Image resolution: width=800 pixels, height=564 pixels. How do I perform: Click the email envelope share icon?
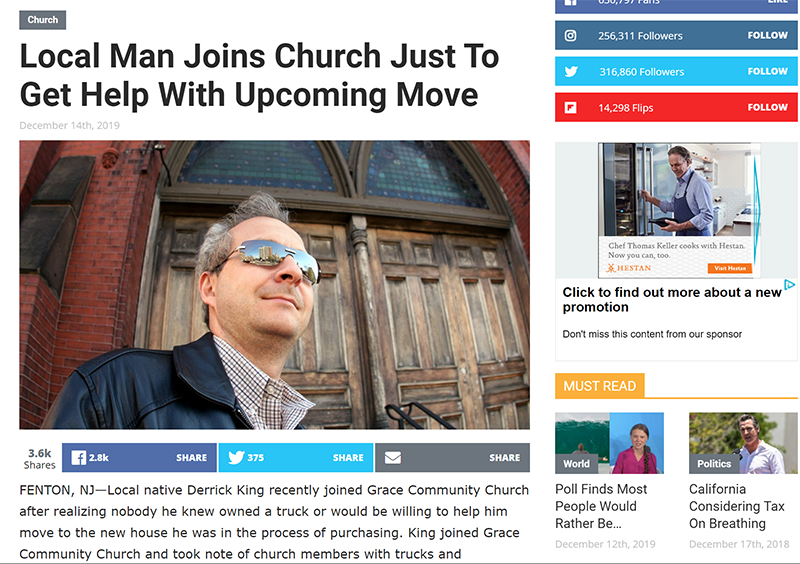click(x=392, y=458)
